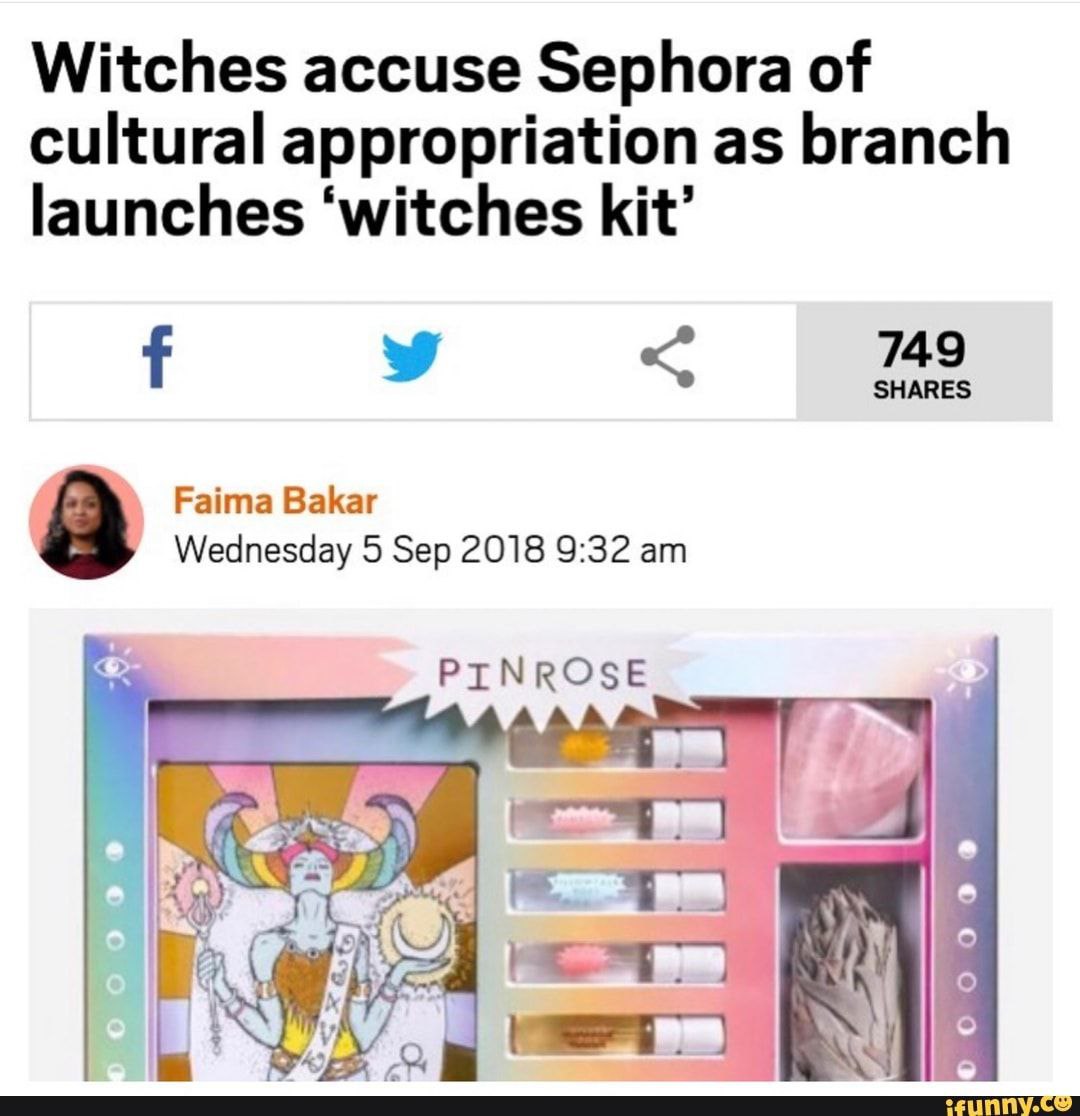Click the publication date Wednesday 5 Sep 2018

pyautogui.click(x=430, y=550)
